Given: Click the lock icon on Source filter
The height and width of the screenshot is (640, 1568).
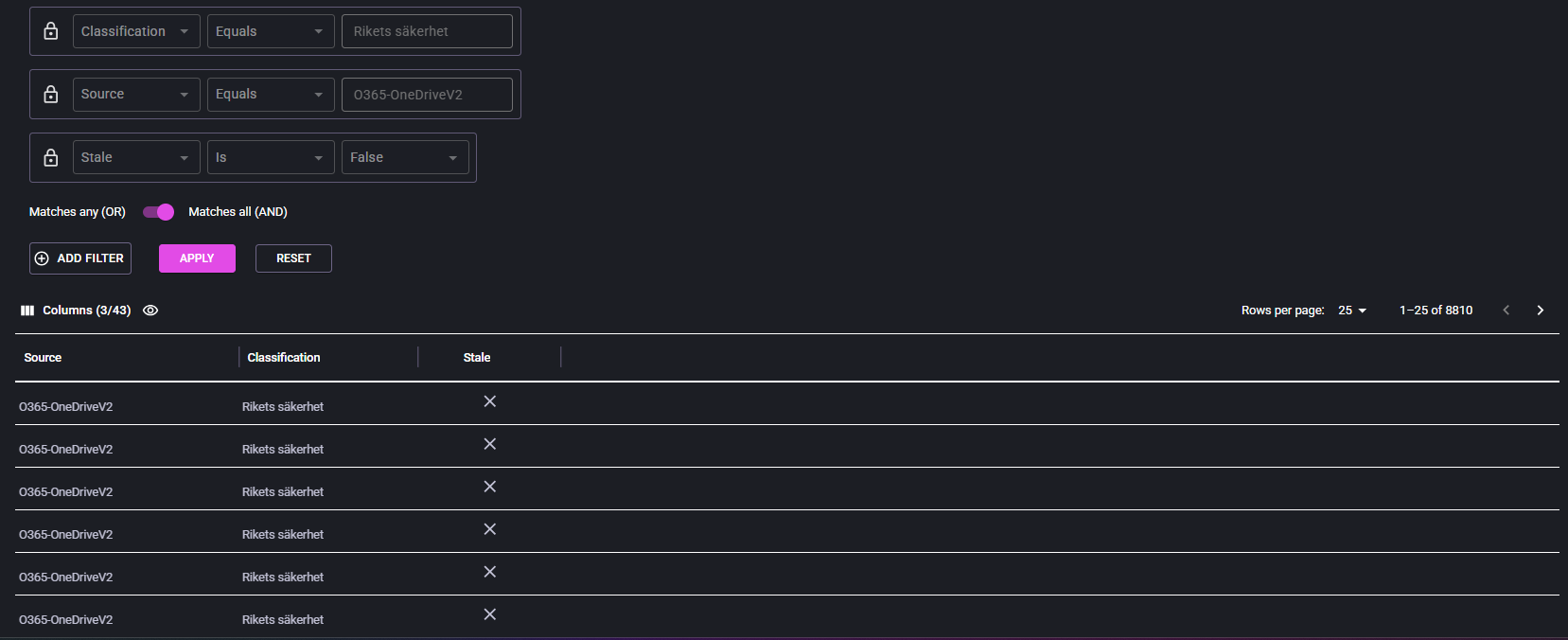Looking at the screenshot, I should pyautogui.click(x=51, y=95).
